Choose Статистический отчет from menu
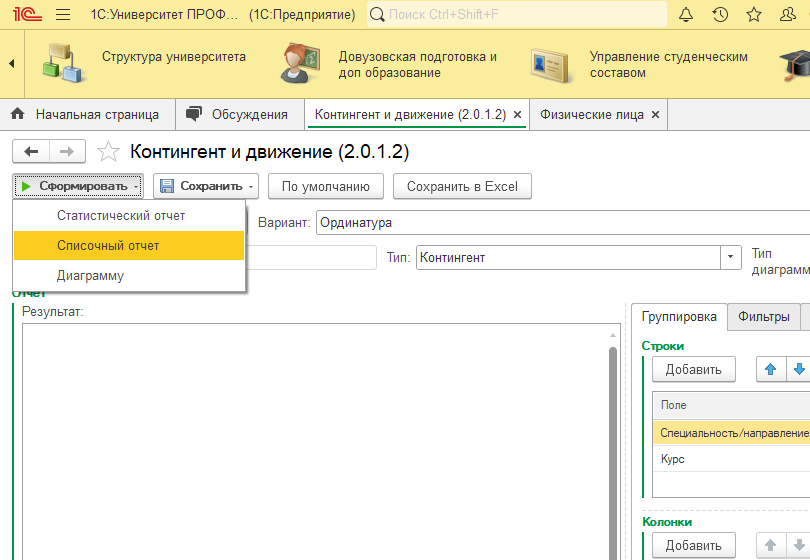The image size is (810, 560). click(121, 216)
